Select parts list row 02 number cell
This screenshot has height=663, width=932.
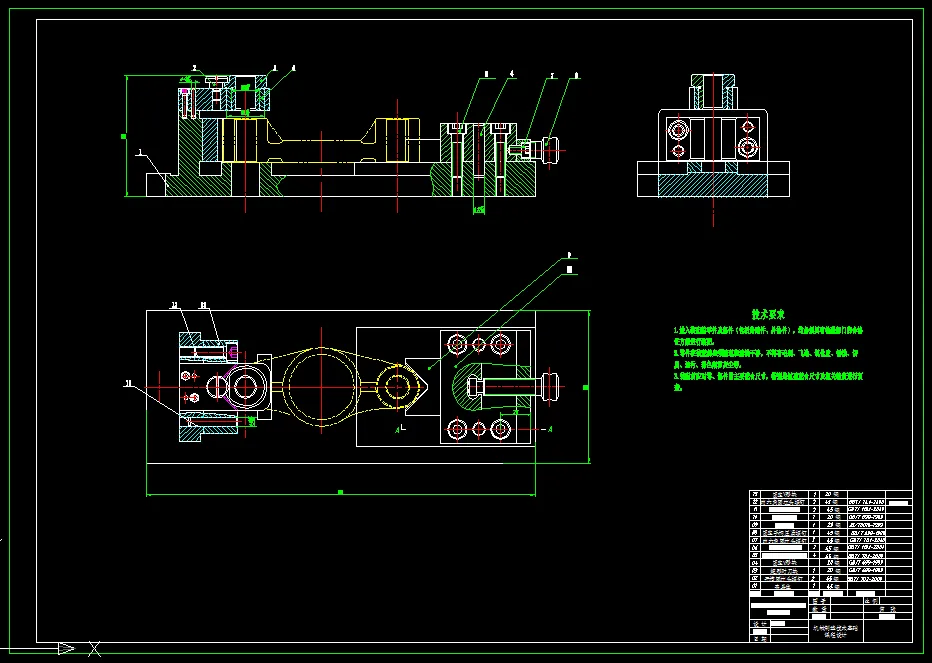[x=755, y=577]
